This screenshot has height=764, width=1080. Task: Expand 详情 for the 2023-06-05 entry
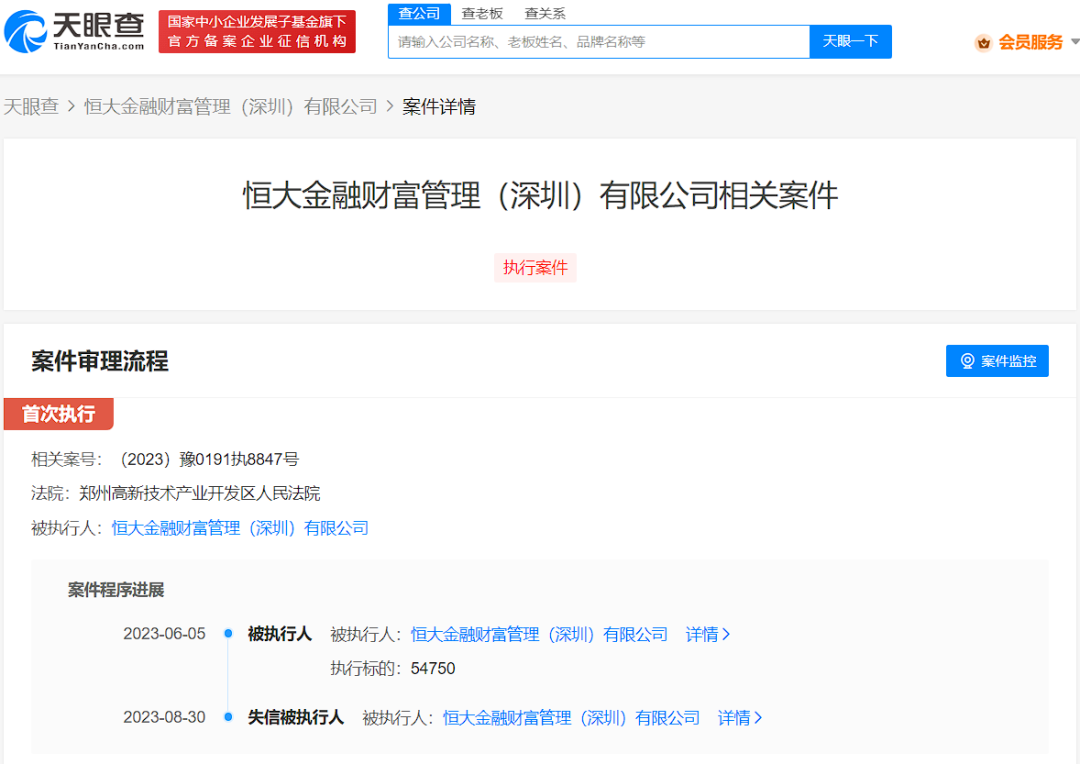click(707, 634)
